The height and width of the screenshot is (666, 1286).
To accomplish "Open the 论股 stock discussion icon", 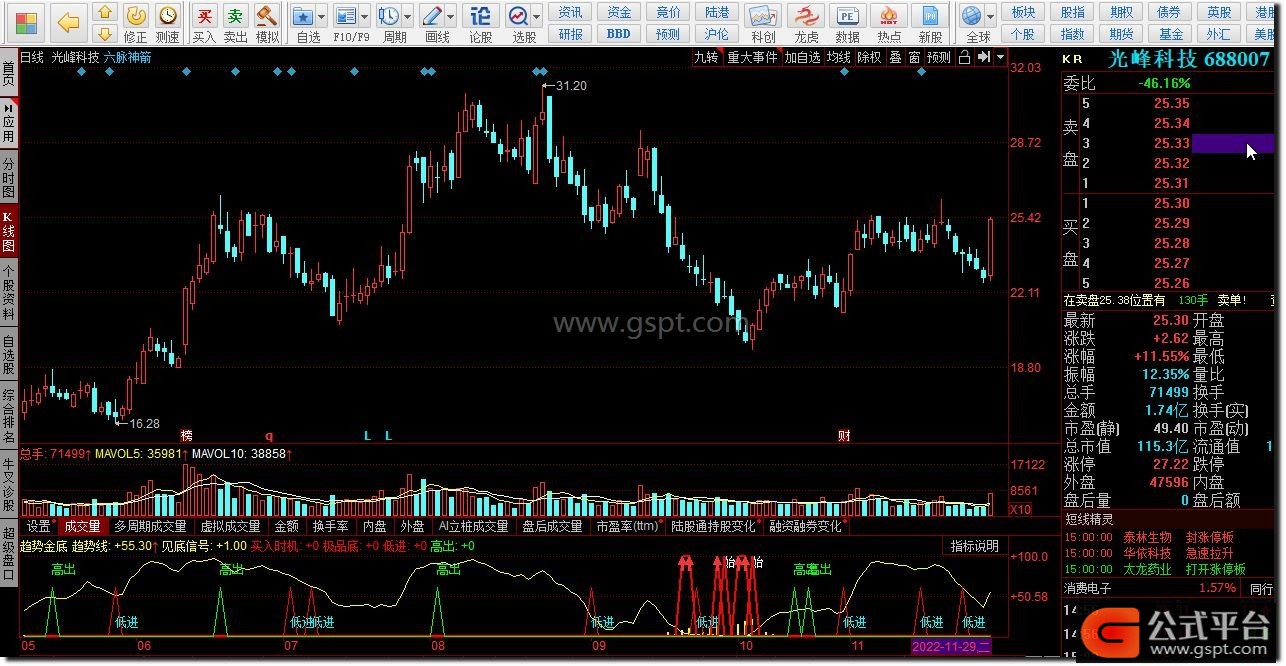I will pos(481,23).
